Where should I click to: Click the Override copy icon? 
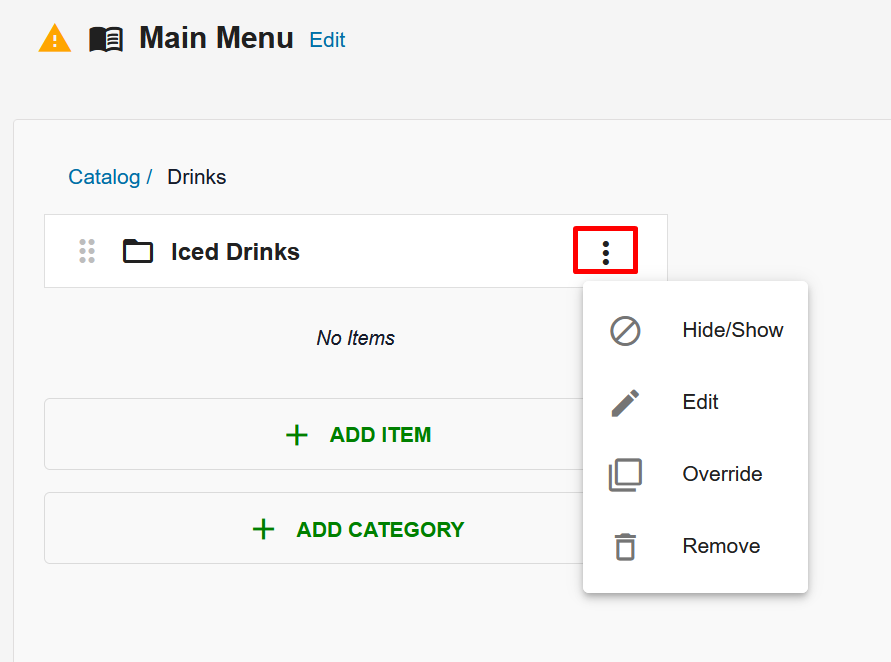[x=625, y=475]
